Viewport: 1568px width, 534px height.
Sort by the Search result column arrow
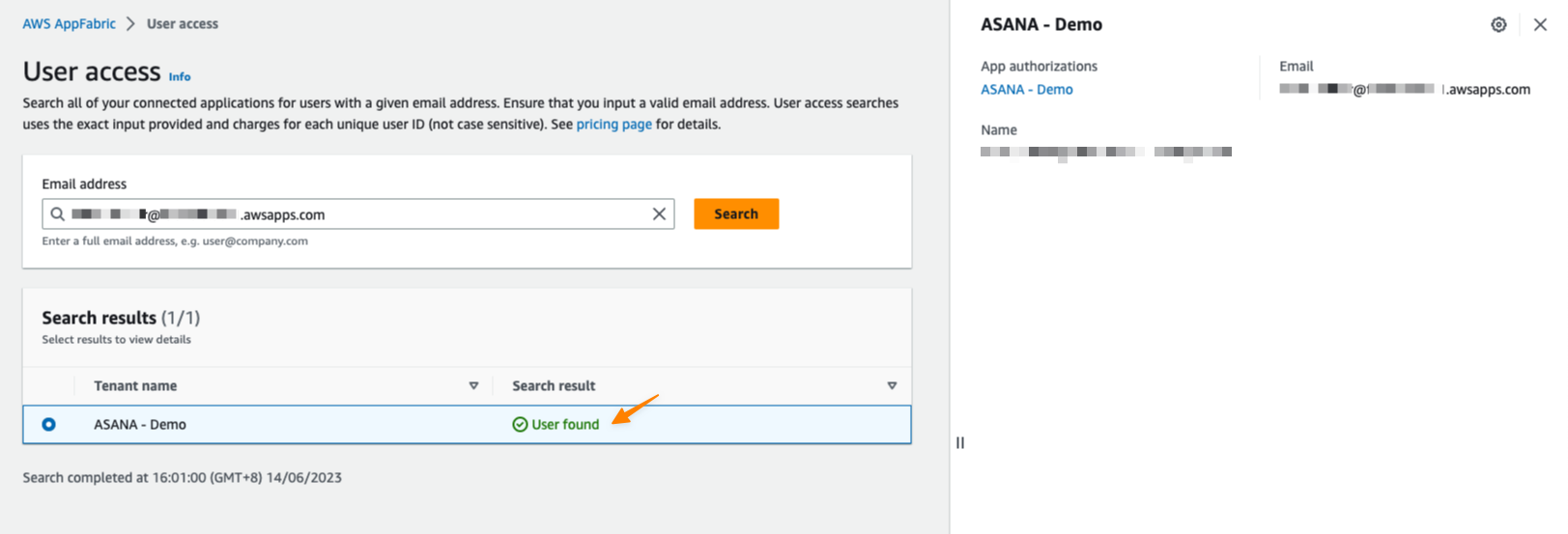pyautogui.click(x=892, y=385)
